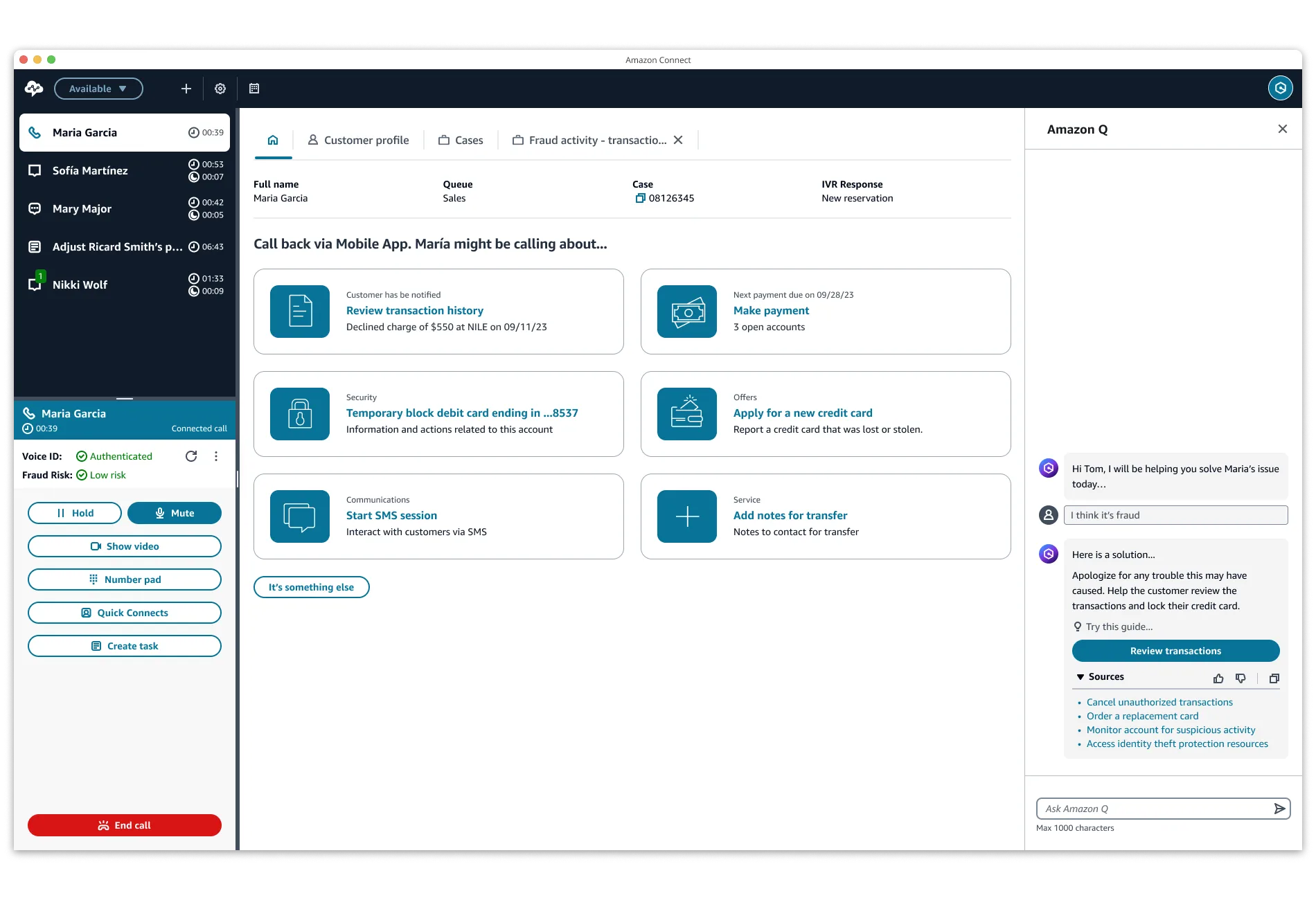Give thumbs up to Amazon Q answer
Screen dimensions: 1316x900
1218,678
